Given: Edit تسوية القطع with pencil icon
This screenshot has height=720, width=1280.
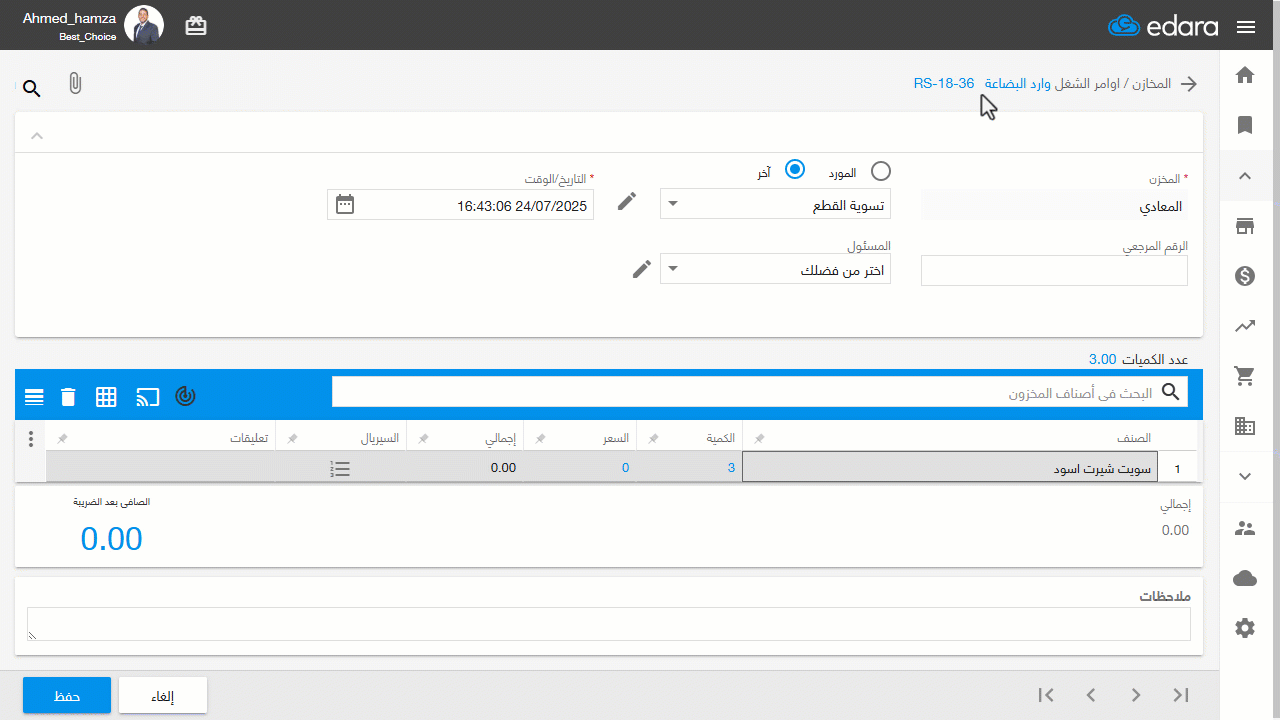Looking at the screenshot, I should click(x=627, y=202).
